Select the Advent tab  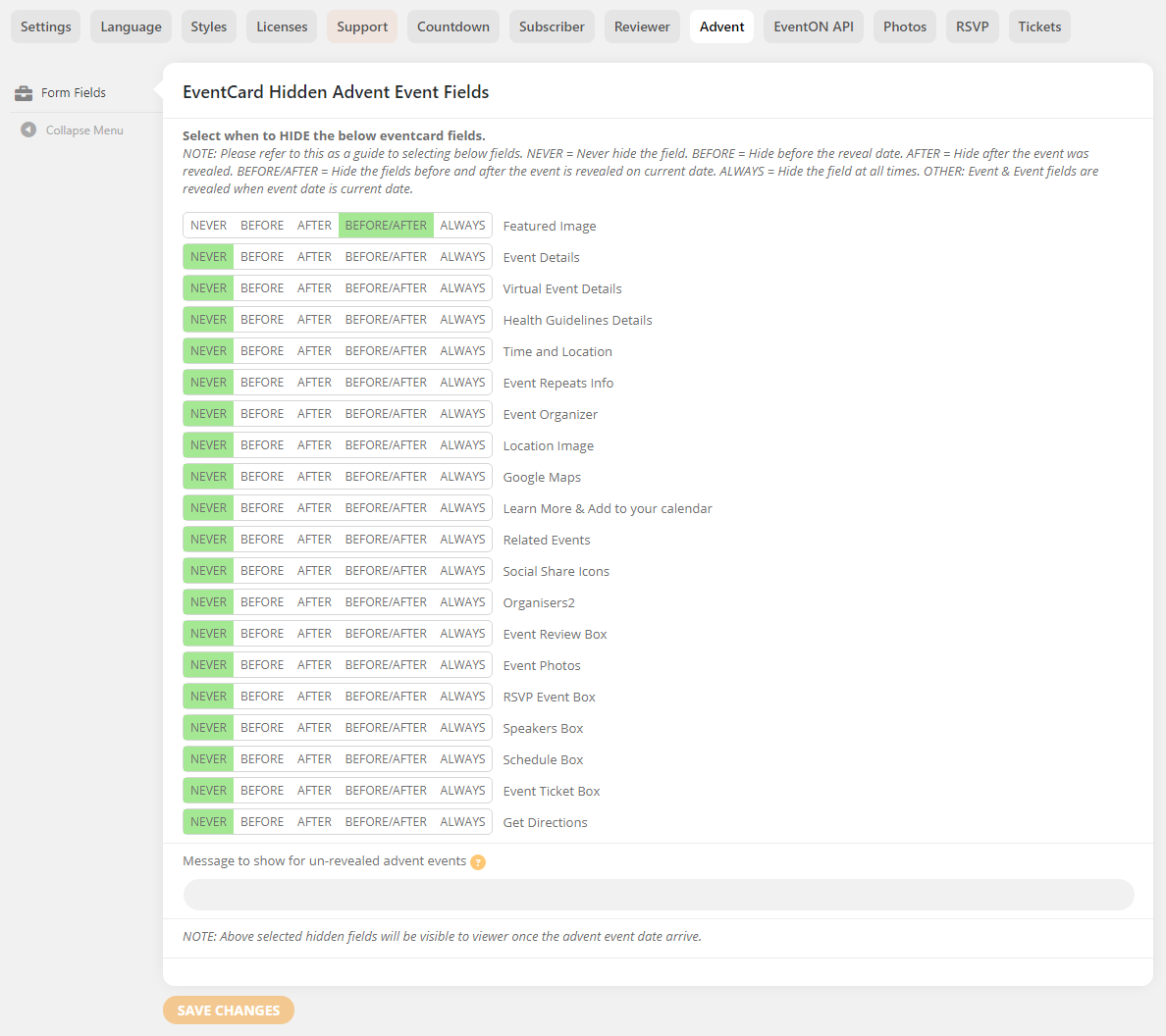tap(722, 26)
